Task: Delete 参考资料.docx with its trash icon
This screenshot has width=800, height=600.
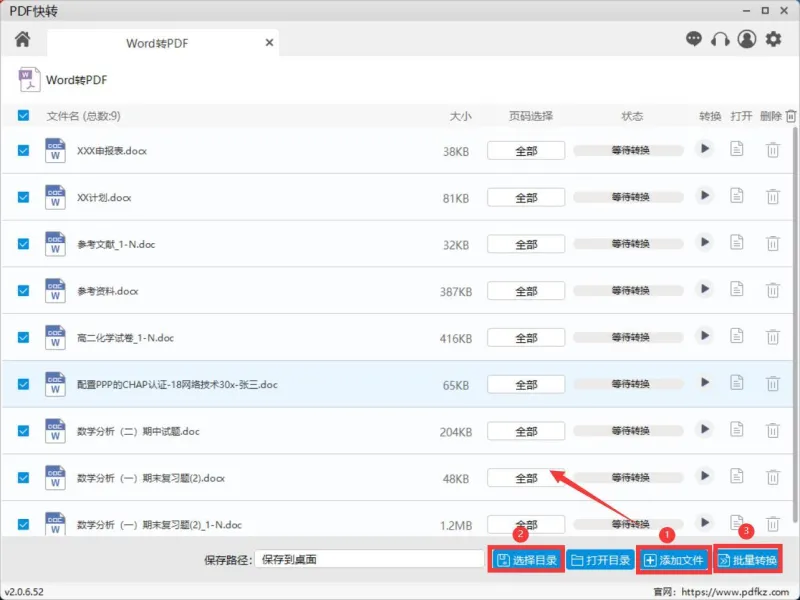Action: [x=773, y=290]
